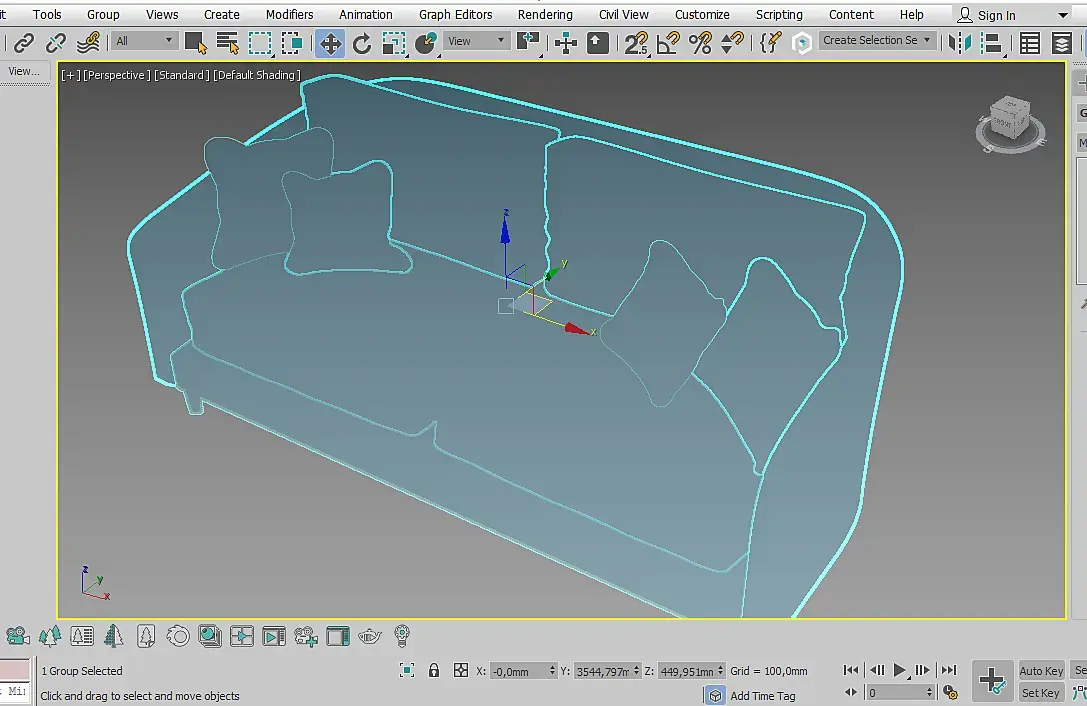Toggle 2.5D snaps on
The image size is (1087, 706).
coord(636,43)
